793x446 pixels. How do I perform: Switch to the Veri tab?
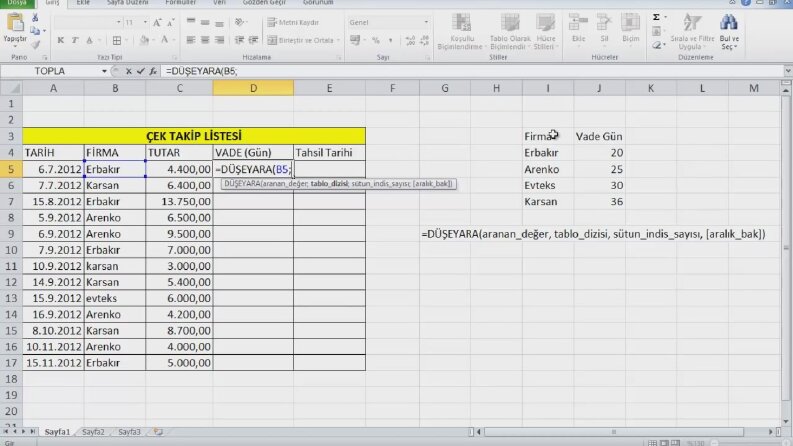219,3
